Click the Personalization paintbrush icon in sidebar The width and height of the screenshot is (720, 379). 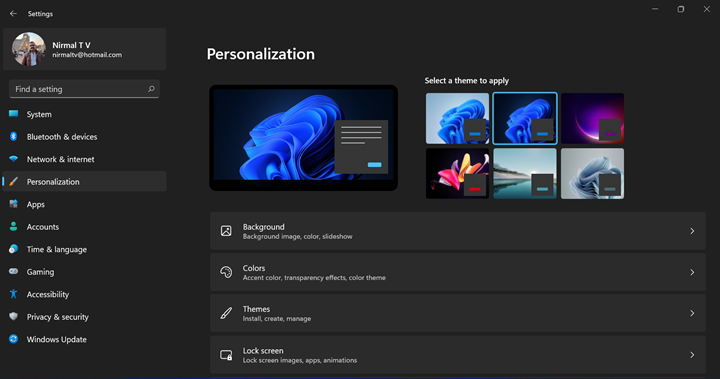pos(13,181)
